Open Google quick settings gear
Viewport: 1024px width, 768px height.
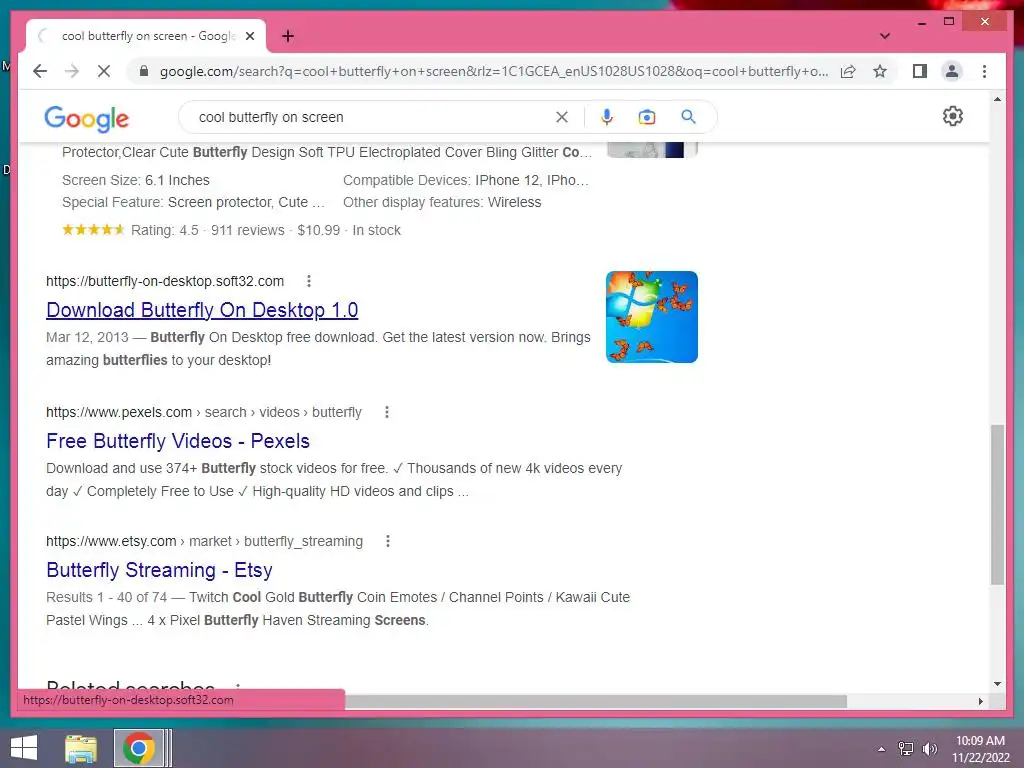pos(953,116)
